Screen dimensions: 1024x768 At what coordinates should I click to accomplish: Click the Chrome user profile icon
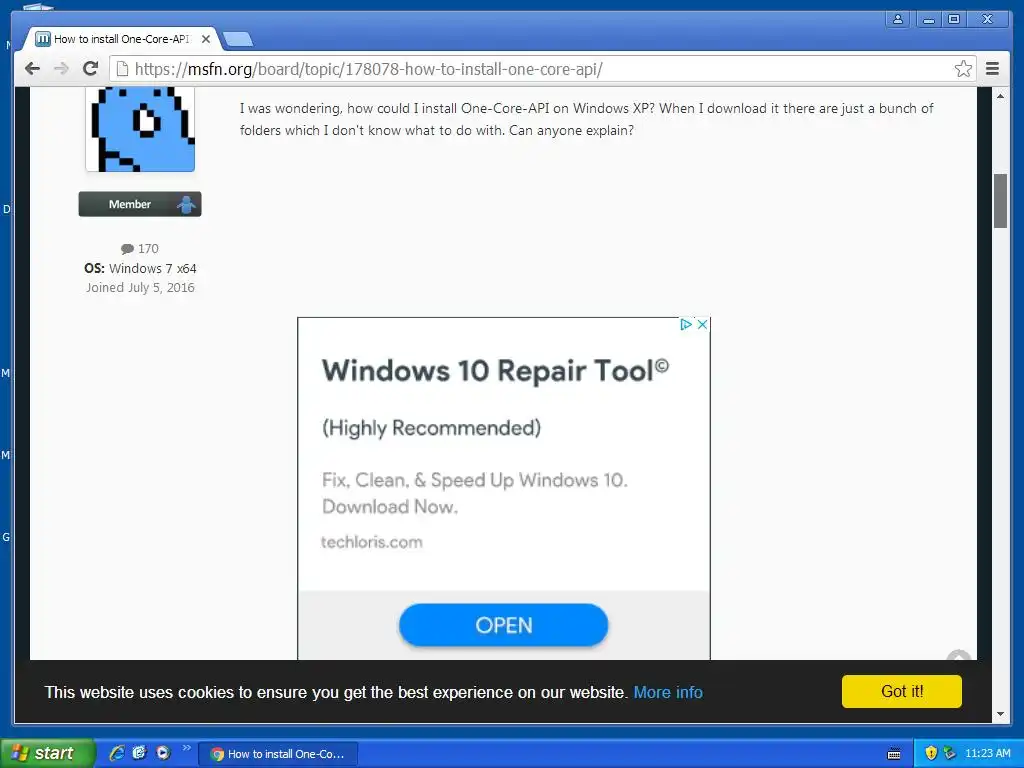(x=898, y=19)
